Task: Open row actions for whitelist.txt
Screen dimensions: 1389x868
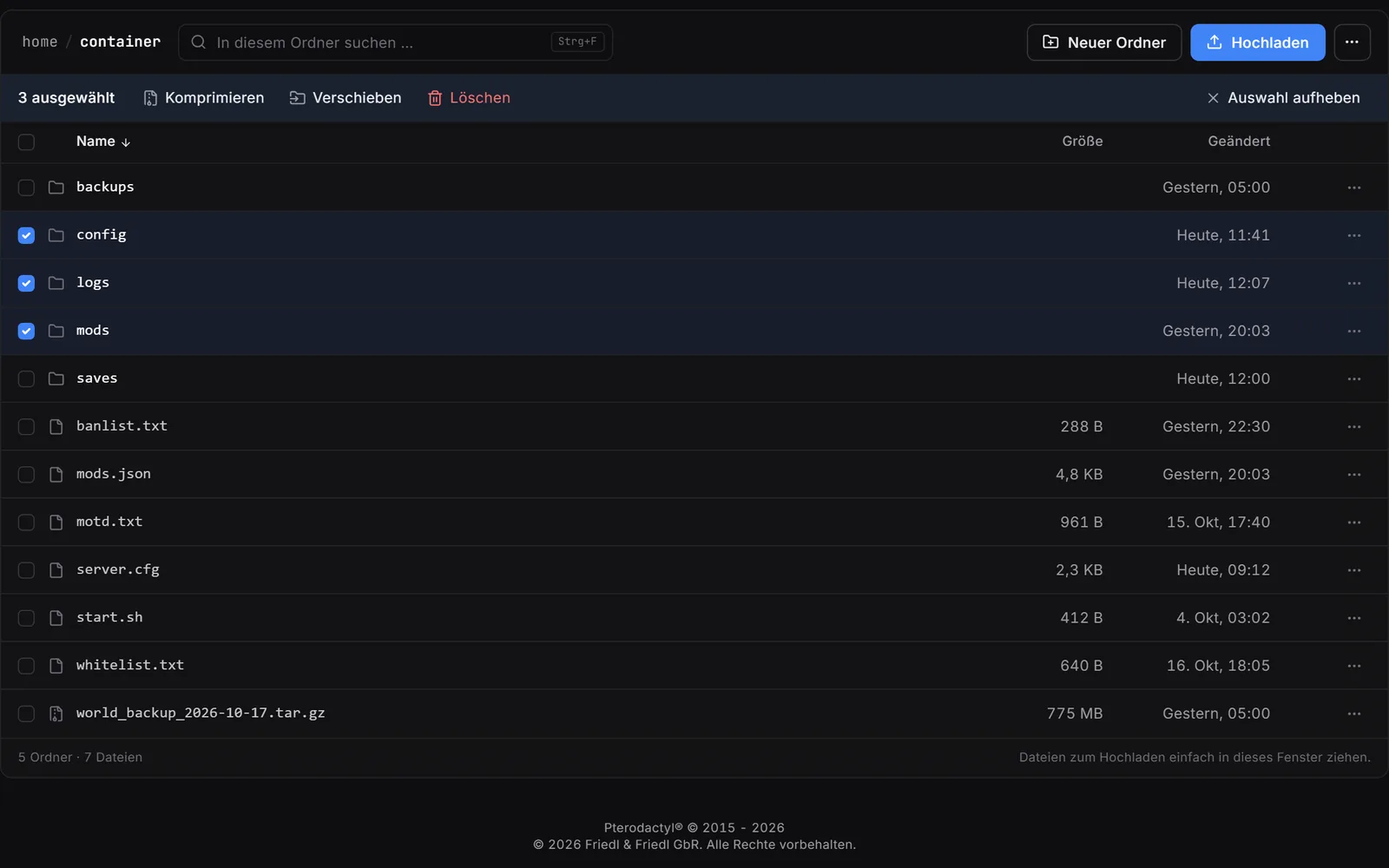Action: point(1354,666)
